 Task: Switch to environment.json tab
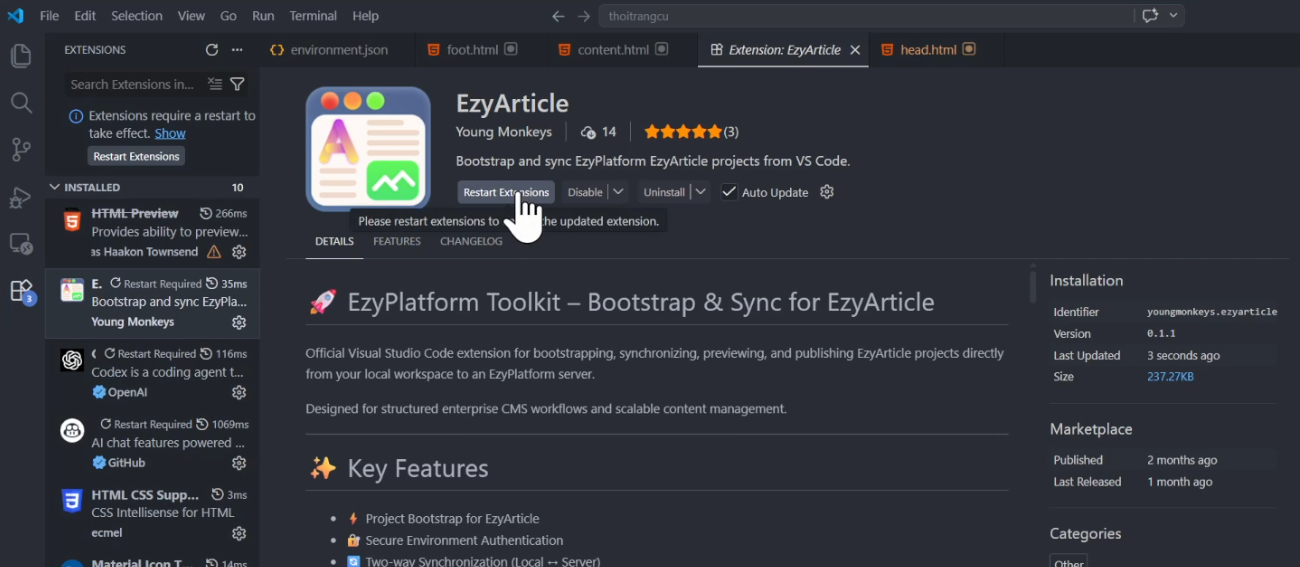tap(338, 50)
